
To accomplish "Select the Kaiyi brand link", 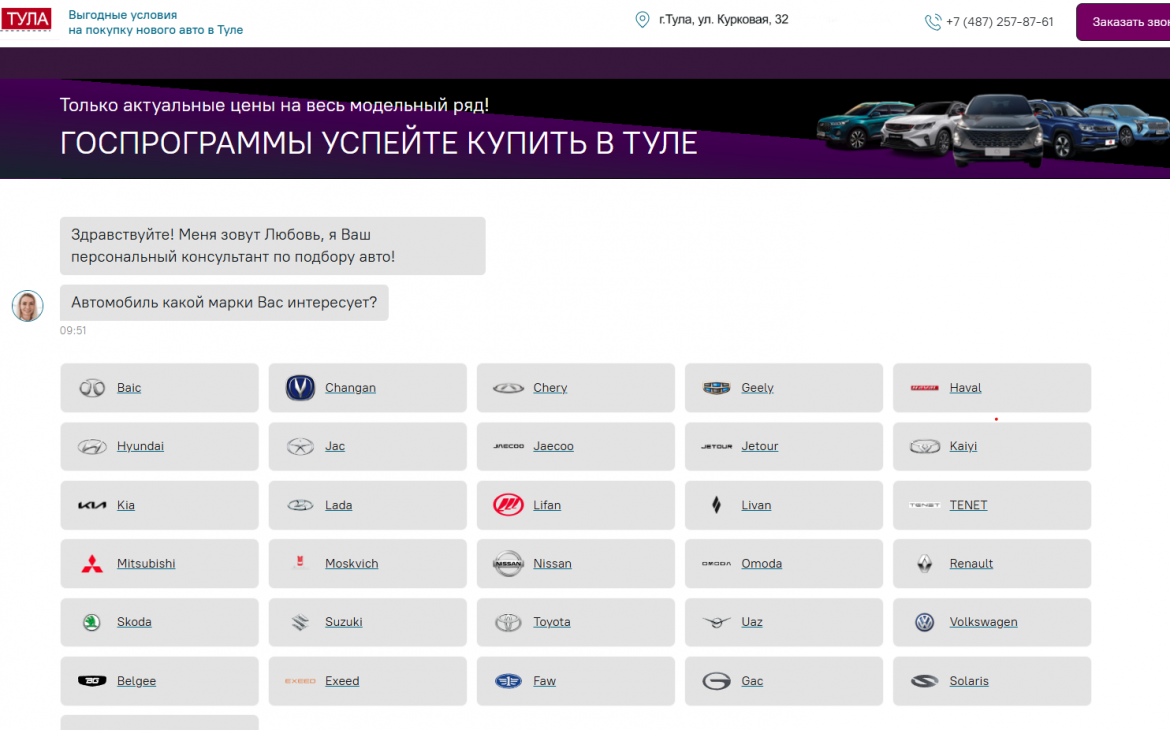I will 963,446.
